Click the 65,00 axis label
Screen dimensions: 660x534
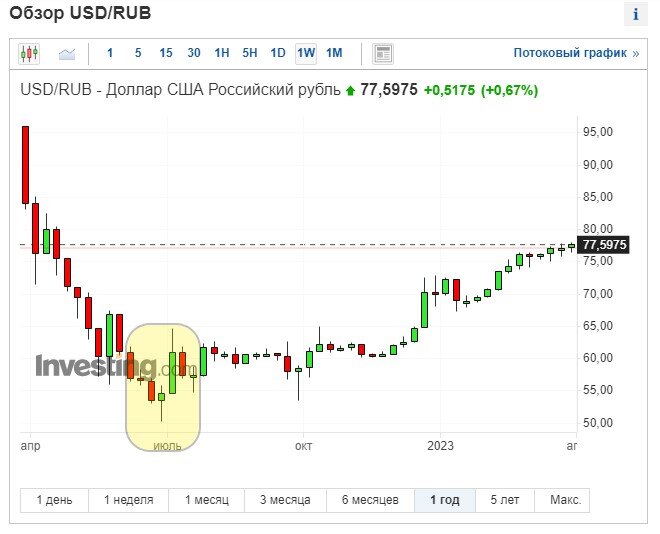[597, 326]
